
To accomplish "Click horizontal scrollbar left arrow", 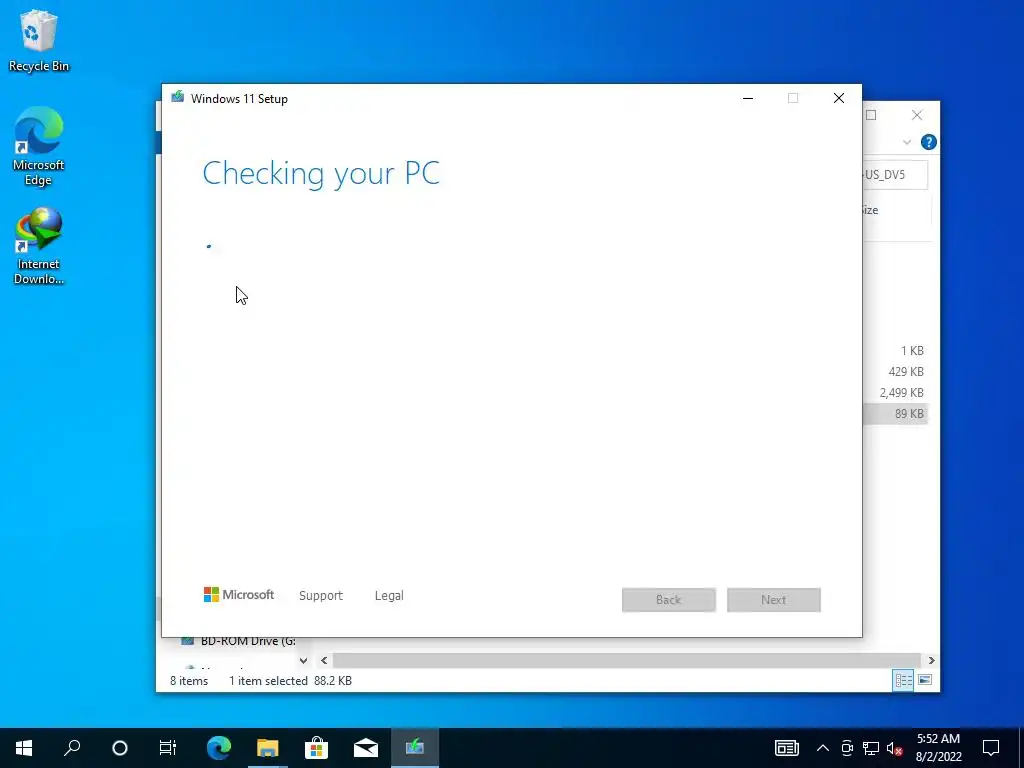I will pyautogui.click(x=324, y=660).
